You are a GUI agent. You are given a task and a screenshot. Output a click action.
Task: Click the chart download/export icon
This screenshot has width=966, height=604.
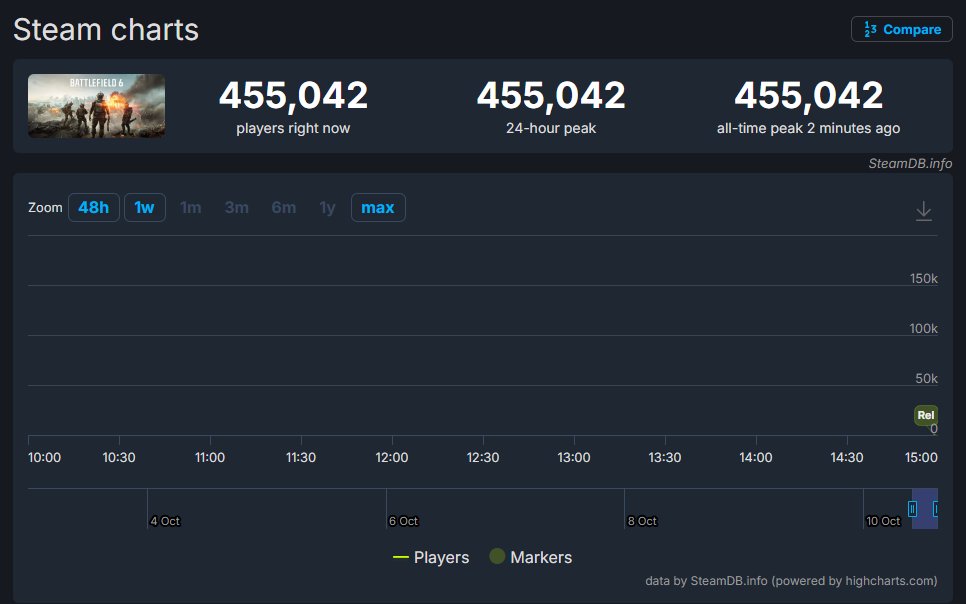pyautogui.click(x=924, y=210)
